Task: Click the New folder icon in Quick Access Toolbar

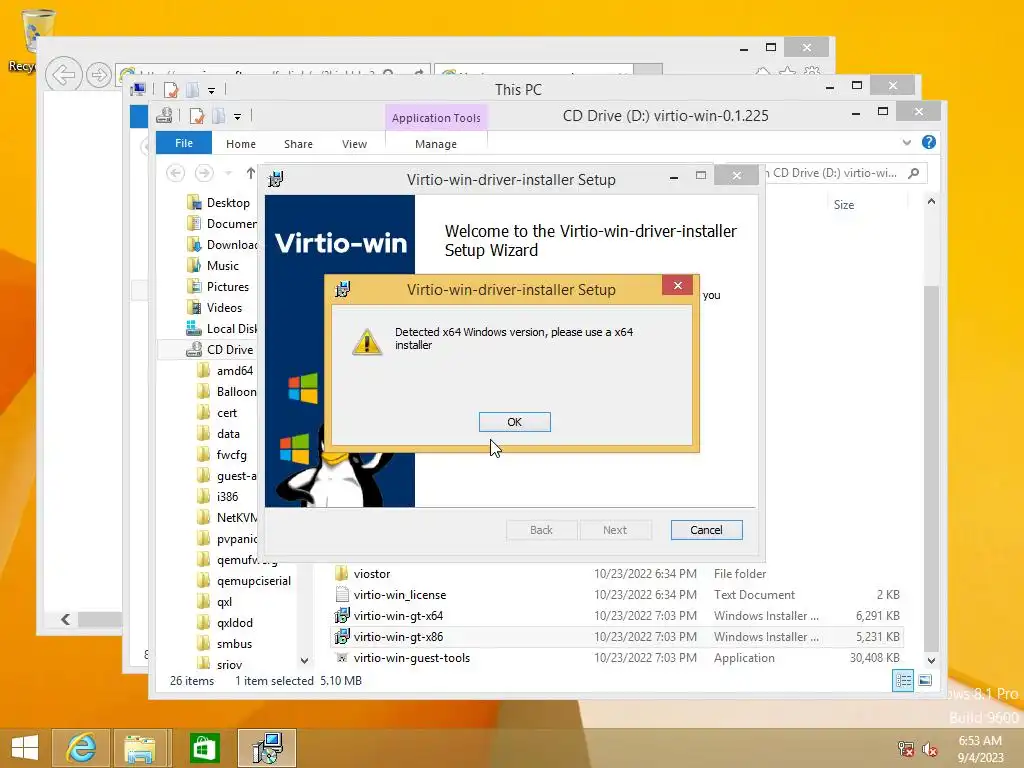Action: [x=219, y=116]
